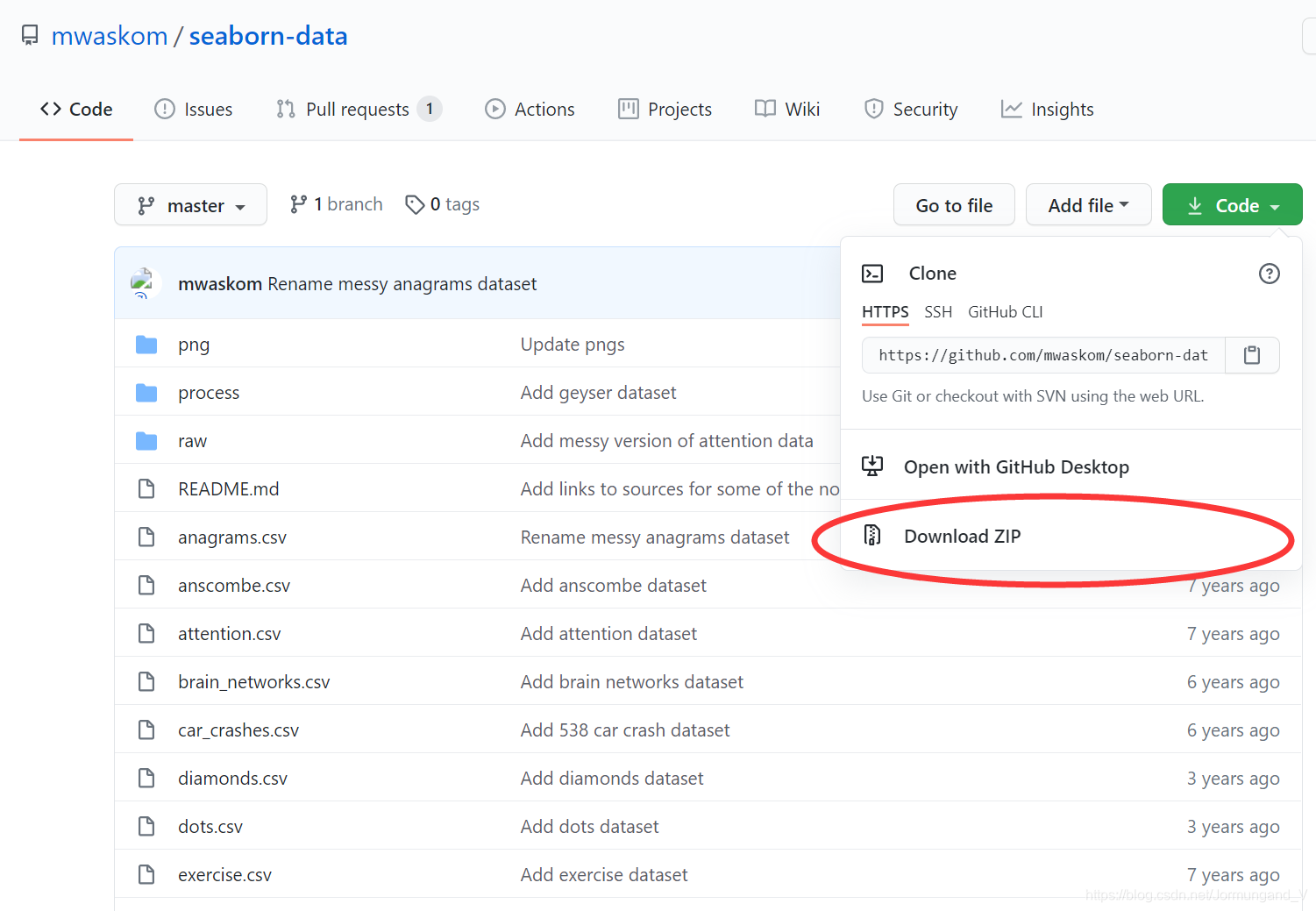Open the mwaskom owner profile link
1316x911 pixels.
[110, 36]
